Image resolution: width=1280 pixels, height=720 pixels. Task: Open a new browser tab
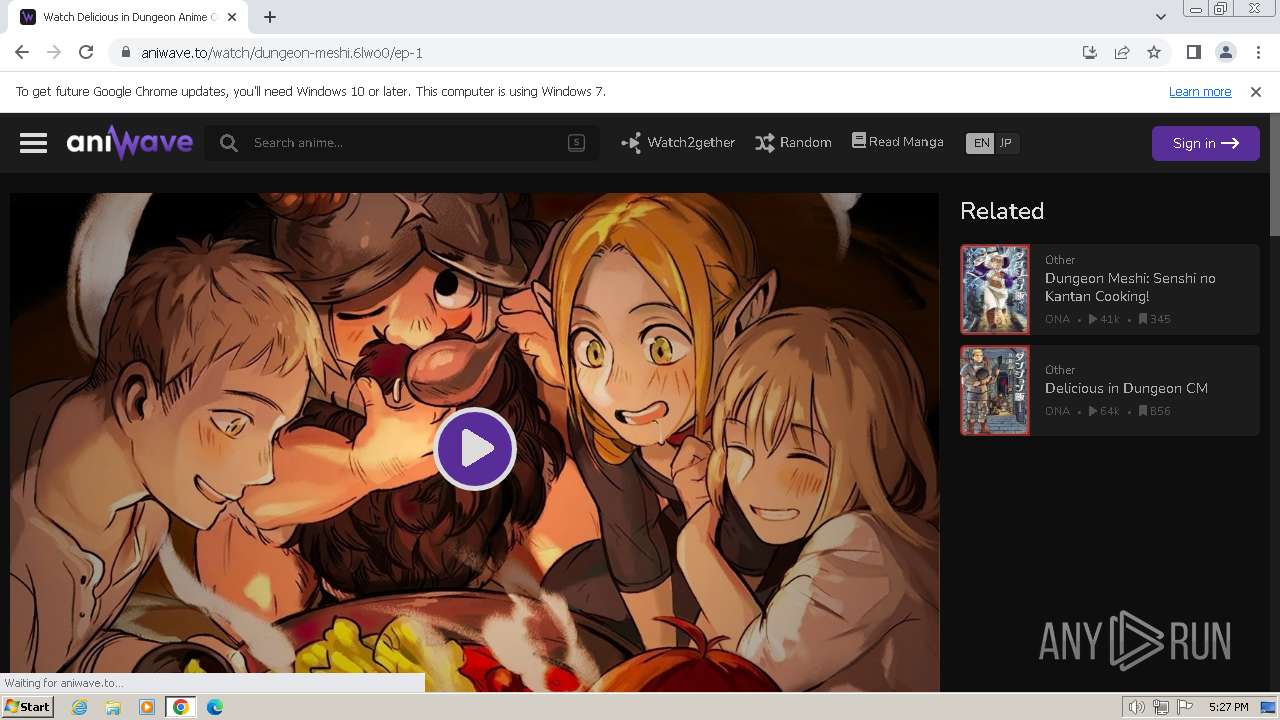tap(270, 17)
